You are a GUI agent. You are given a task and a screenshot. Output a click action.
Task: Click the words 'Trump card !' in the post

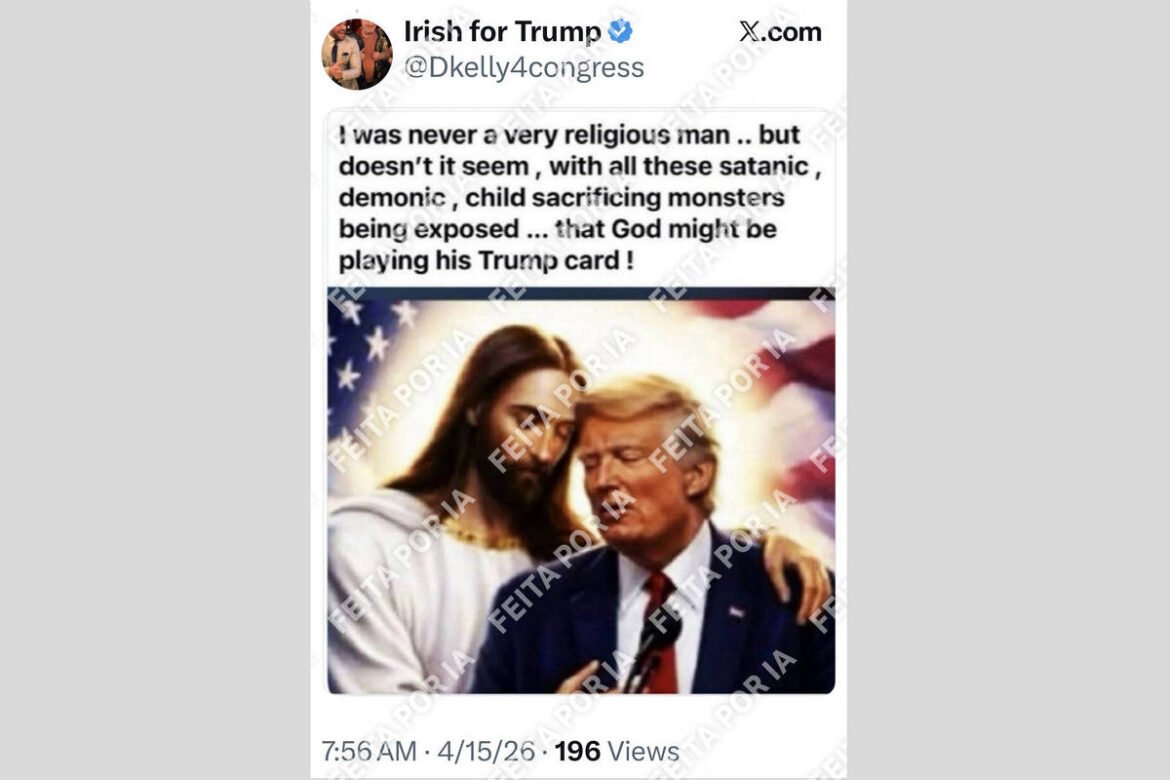click(x=556, y=260)
